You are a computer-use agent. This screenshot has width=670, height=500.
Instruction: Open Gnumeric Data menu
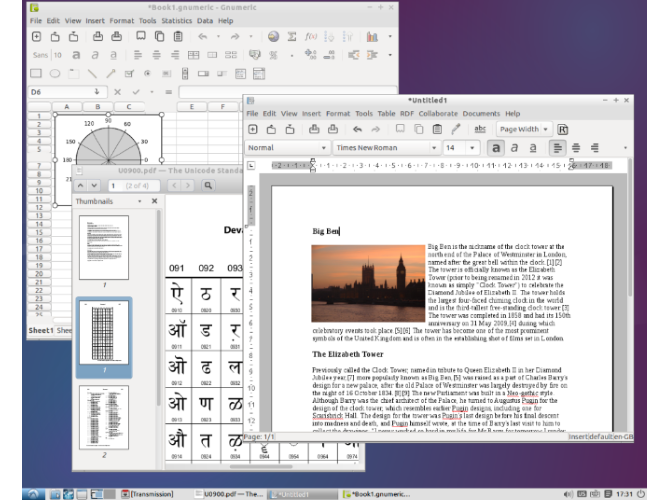click(205, 21)
